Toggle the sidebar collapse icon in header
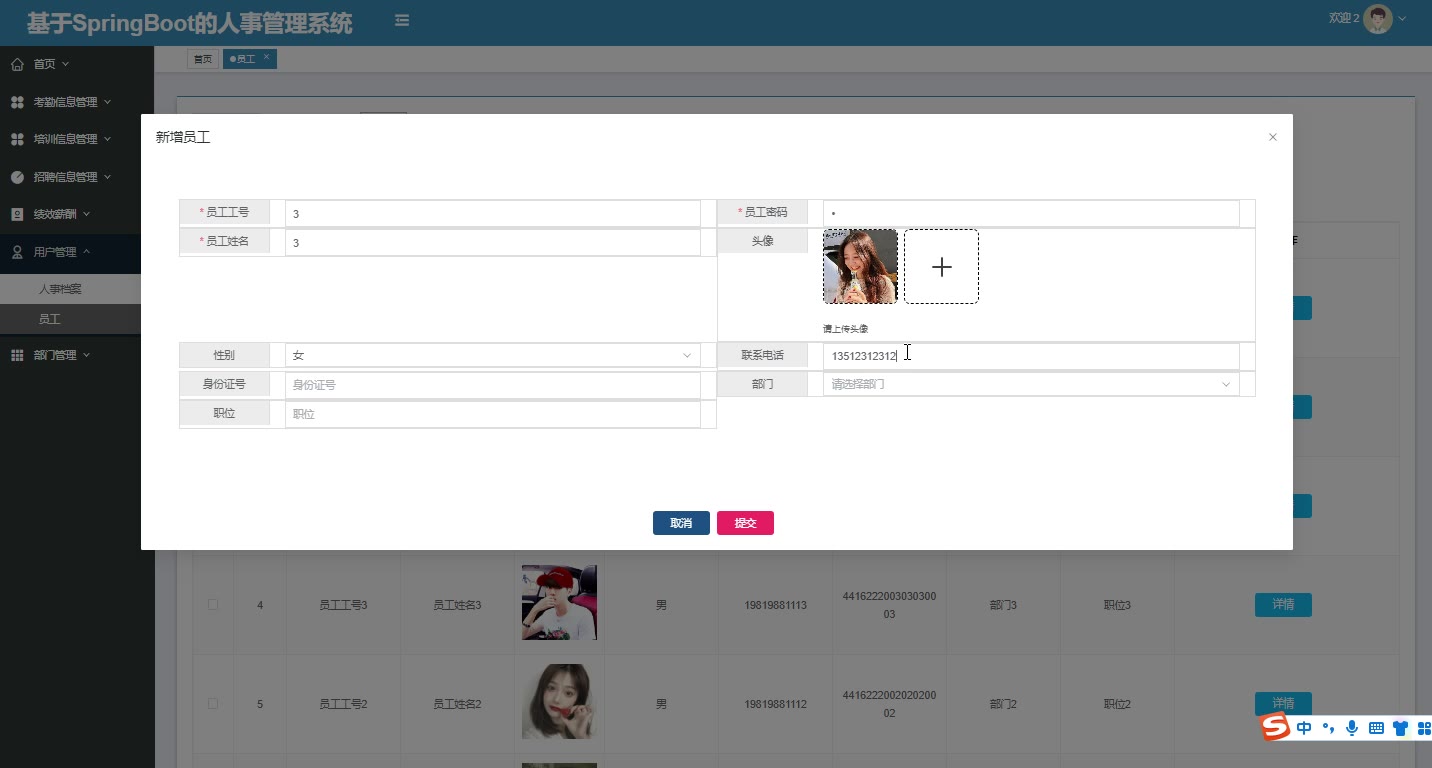The width and height of the screenshot is (1432, 768). click(x=401, y=20)
